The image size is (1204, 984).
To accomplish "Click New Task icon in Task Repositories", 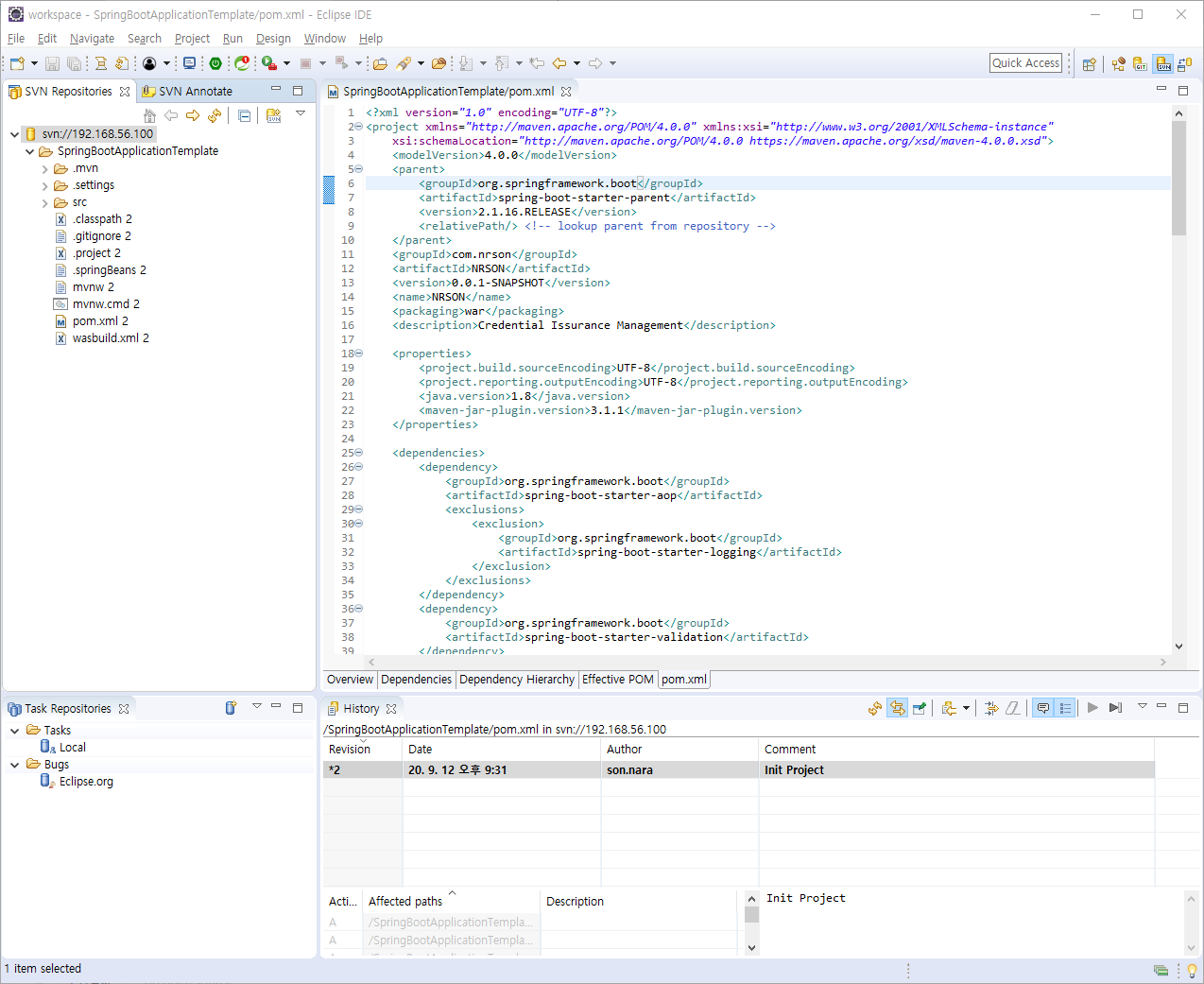I will pyautogui.click(x=231, y=708).
